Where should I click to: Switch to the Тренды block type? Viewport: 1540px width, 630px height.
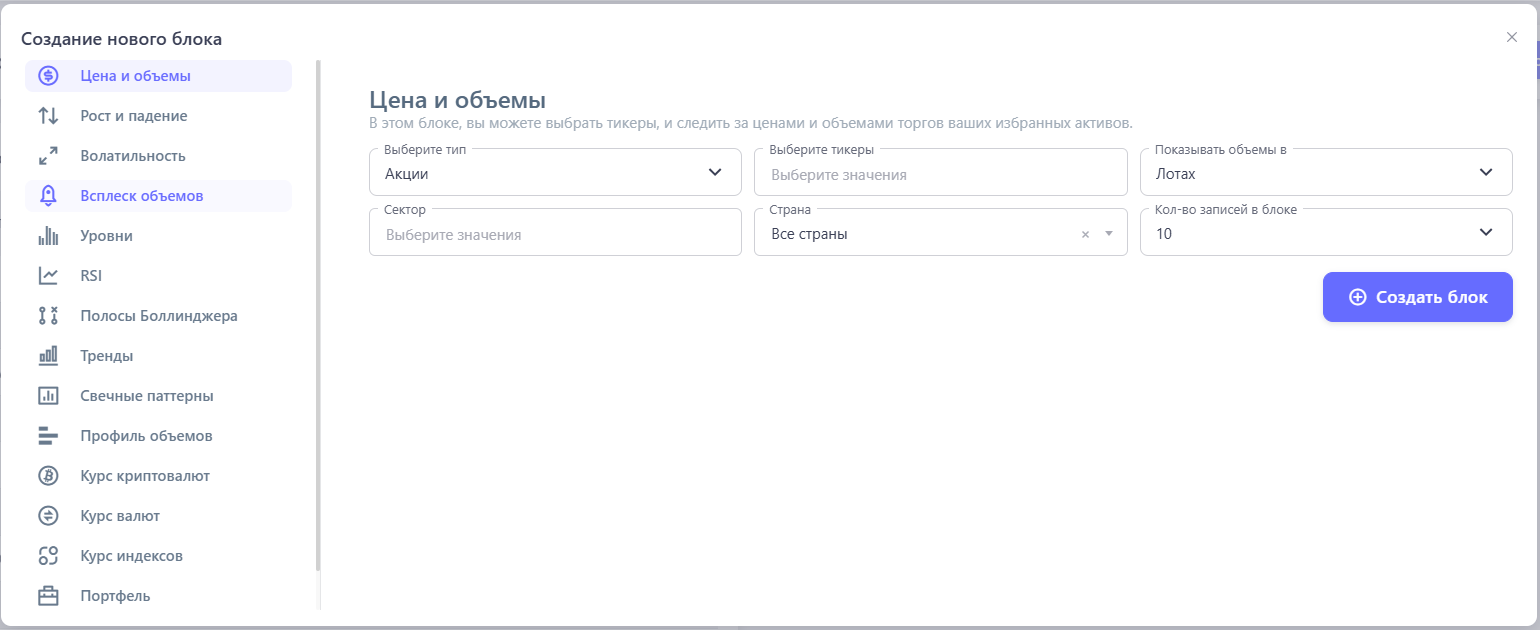(107, 356)
